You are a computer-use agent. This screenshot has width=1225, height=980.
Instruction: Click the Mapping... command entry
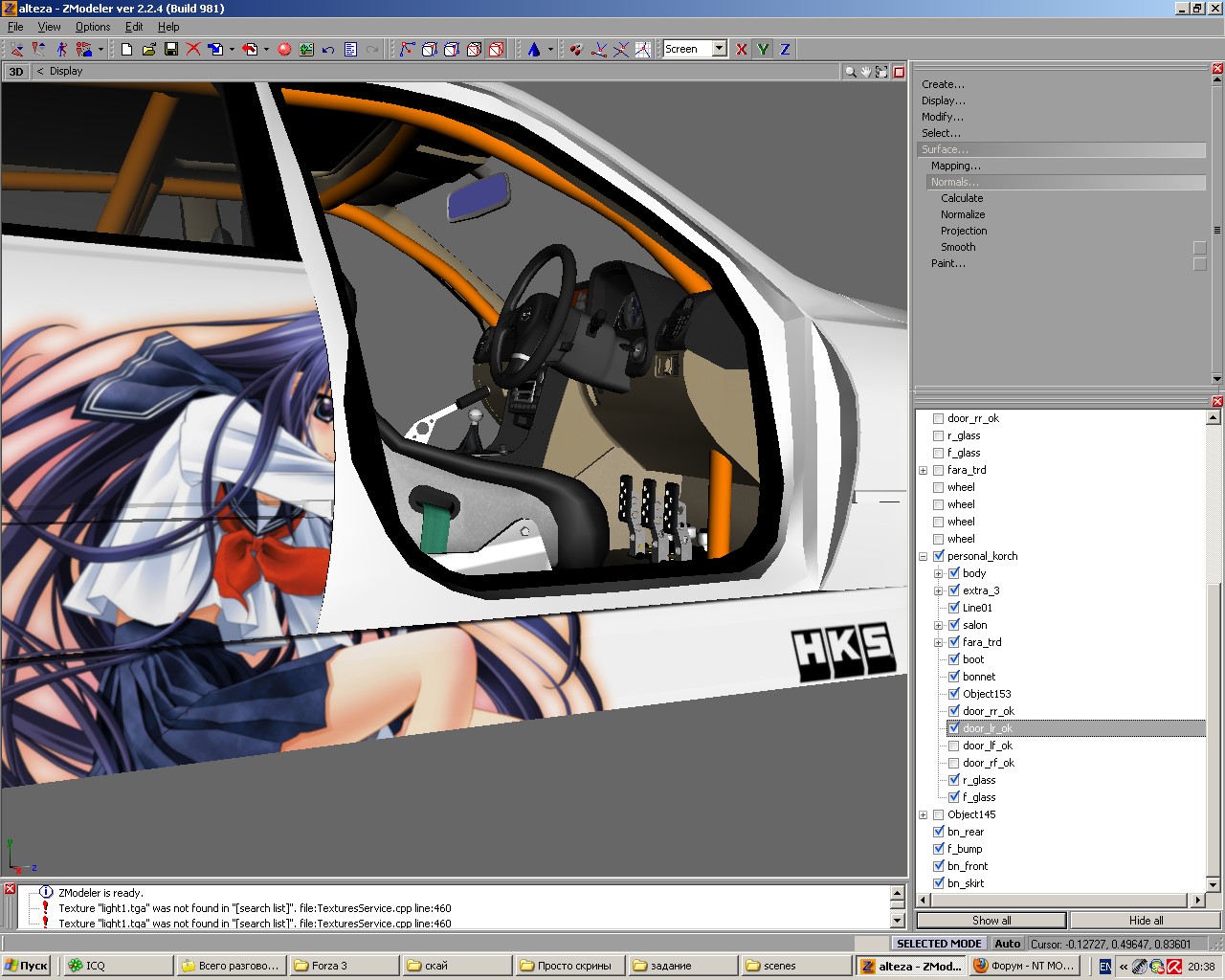coord(956,166)
